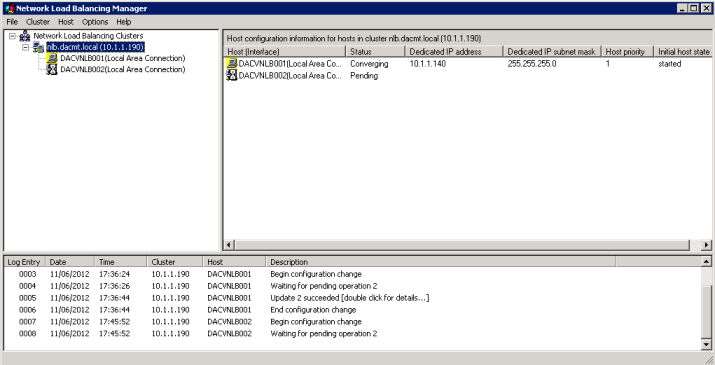
Task: Select nlb.dacmt.local (10.1.1.190) in tree
Action: (x=95, y=47)
